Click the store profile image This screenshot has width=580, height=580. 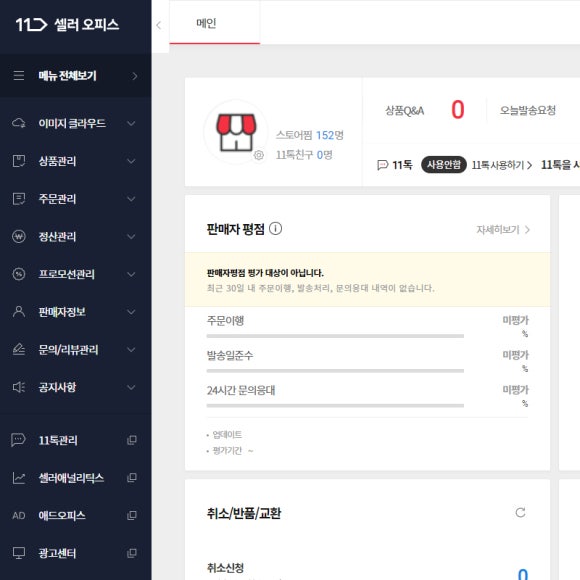point(236,132)
